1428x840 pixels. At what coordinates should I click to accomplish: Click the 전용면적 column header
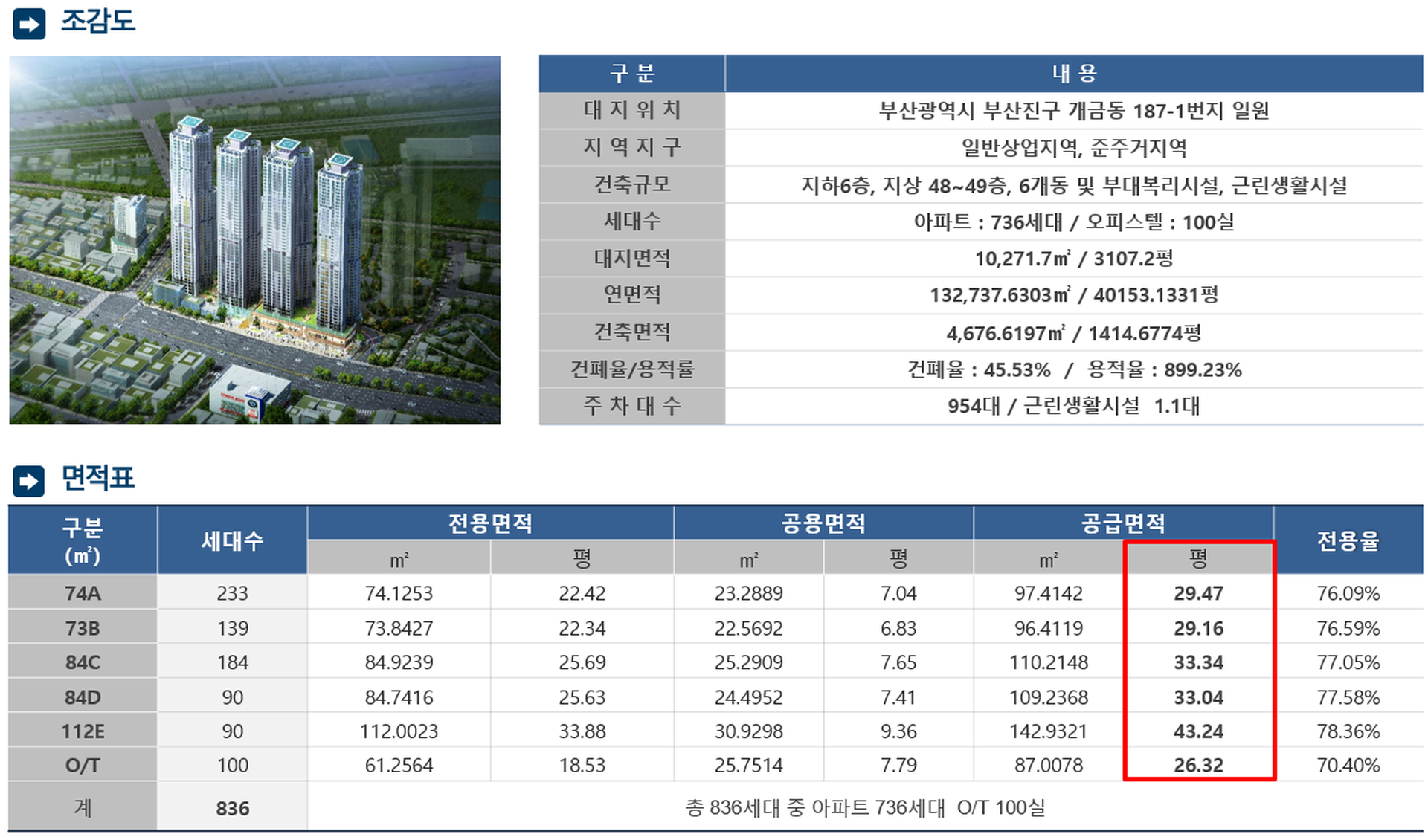click(x=490, y=523)
